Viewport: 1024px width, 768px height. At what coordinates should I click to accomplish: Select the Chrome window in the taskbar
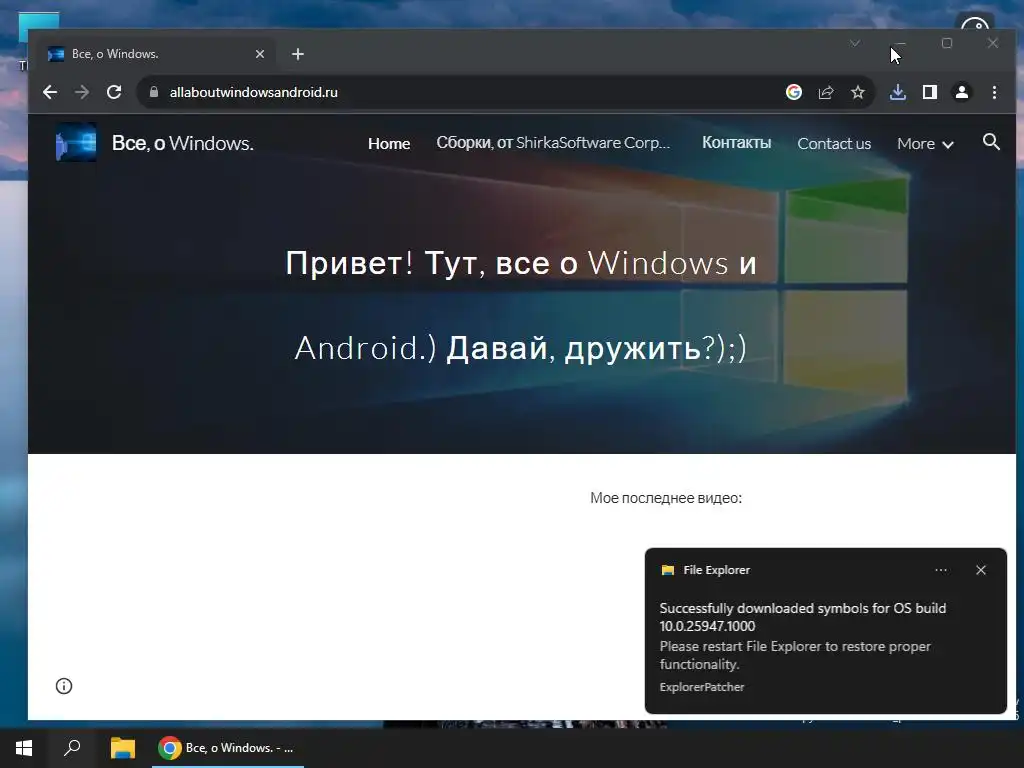coord(228,748)
